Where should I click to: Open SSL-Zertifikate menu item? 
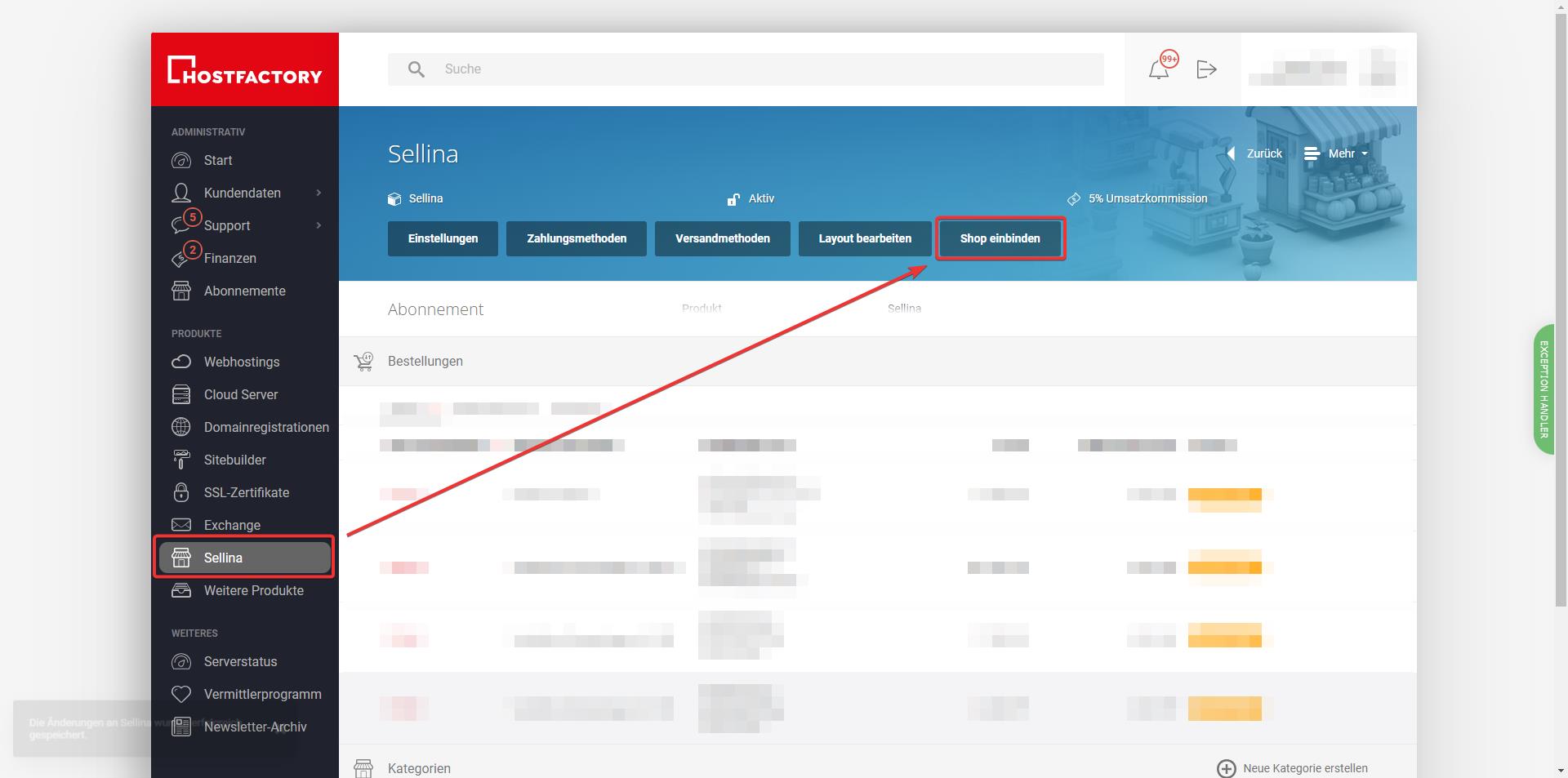(245, 492)
